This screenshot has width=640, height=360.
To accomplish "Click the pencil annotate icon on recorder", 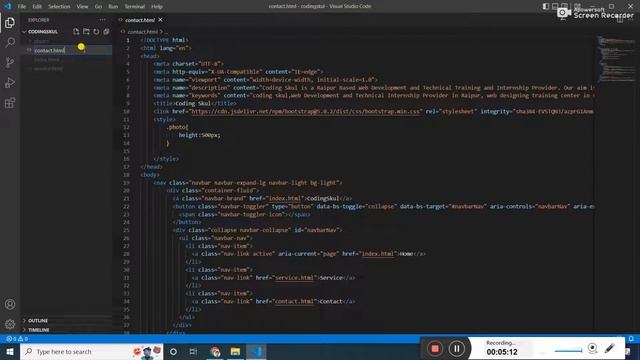I will [610, 348].
